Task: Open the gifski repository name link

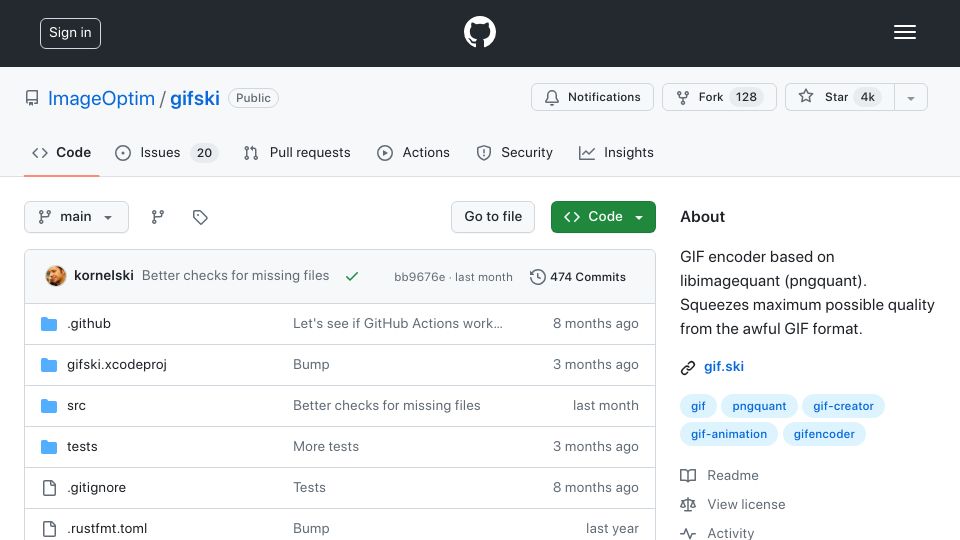Action: click(x=195, y=98)
